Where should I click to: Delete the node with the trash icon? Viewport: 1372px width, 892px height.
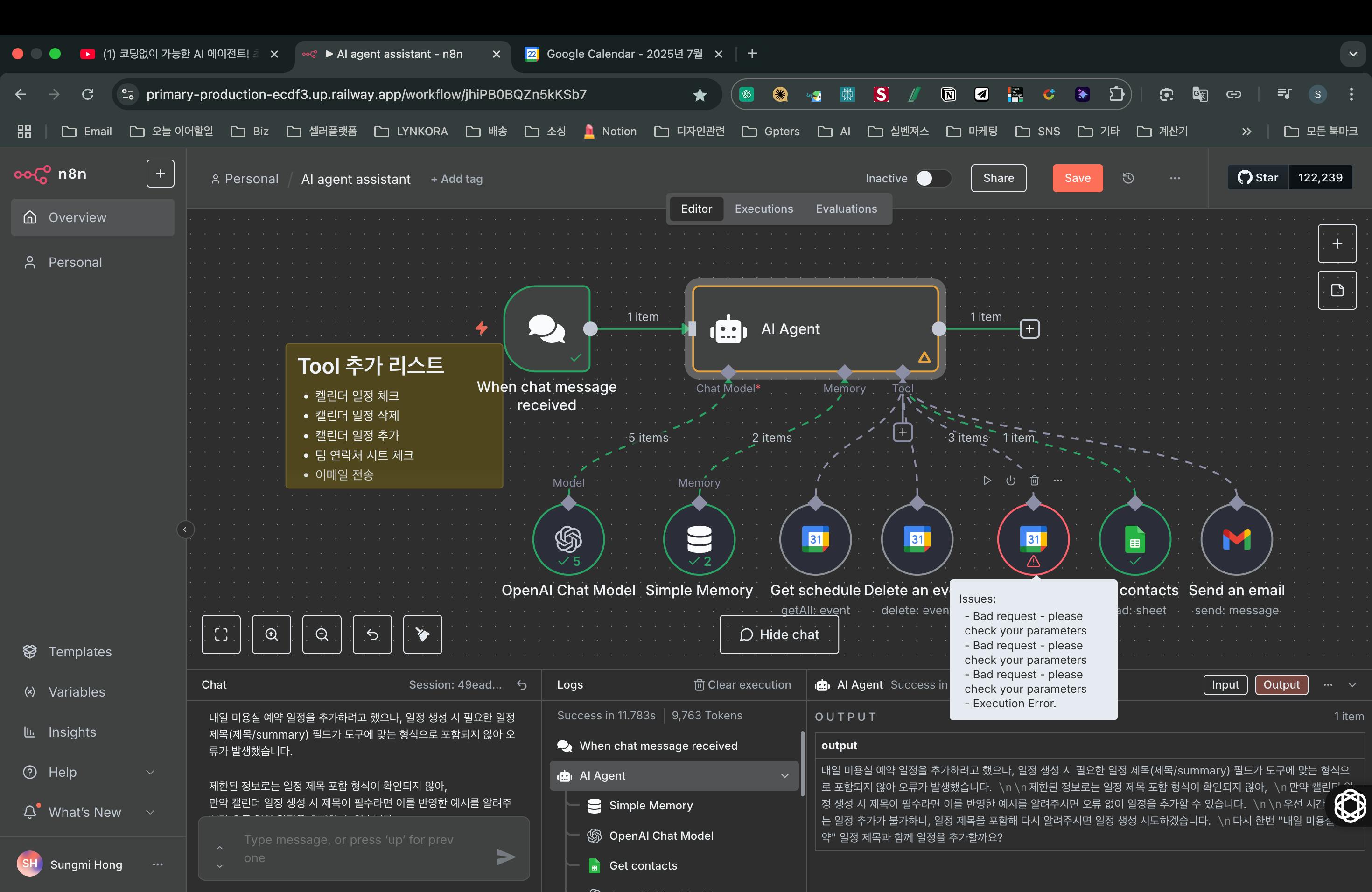point(1034,480)
